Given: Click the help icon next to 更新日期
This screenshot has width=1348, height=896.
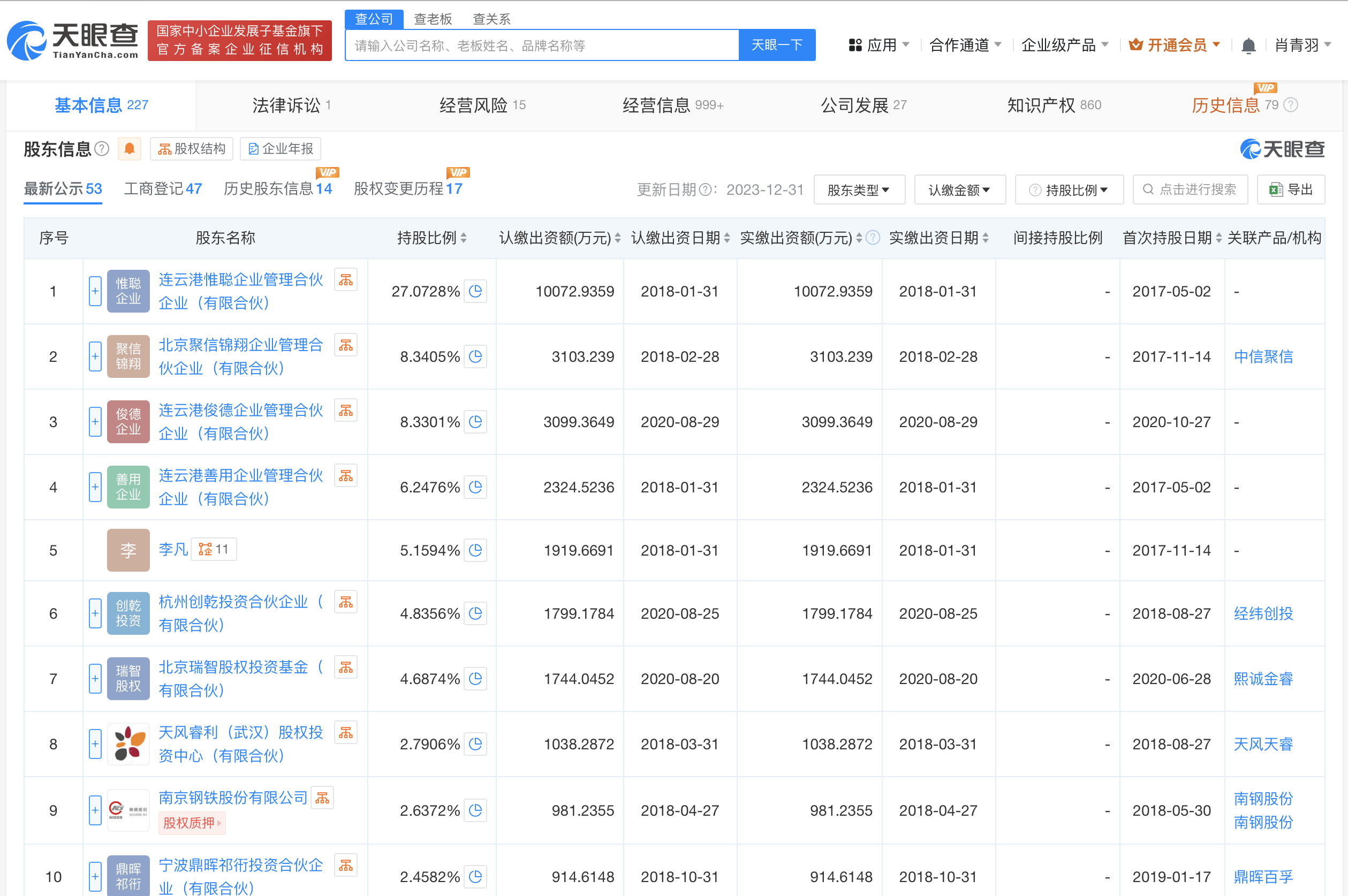Looking at the screenshot, I should [706, 189].
